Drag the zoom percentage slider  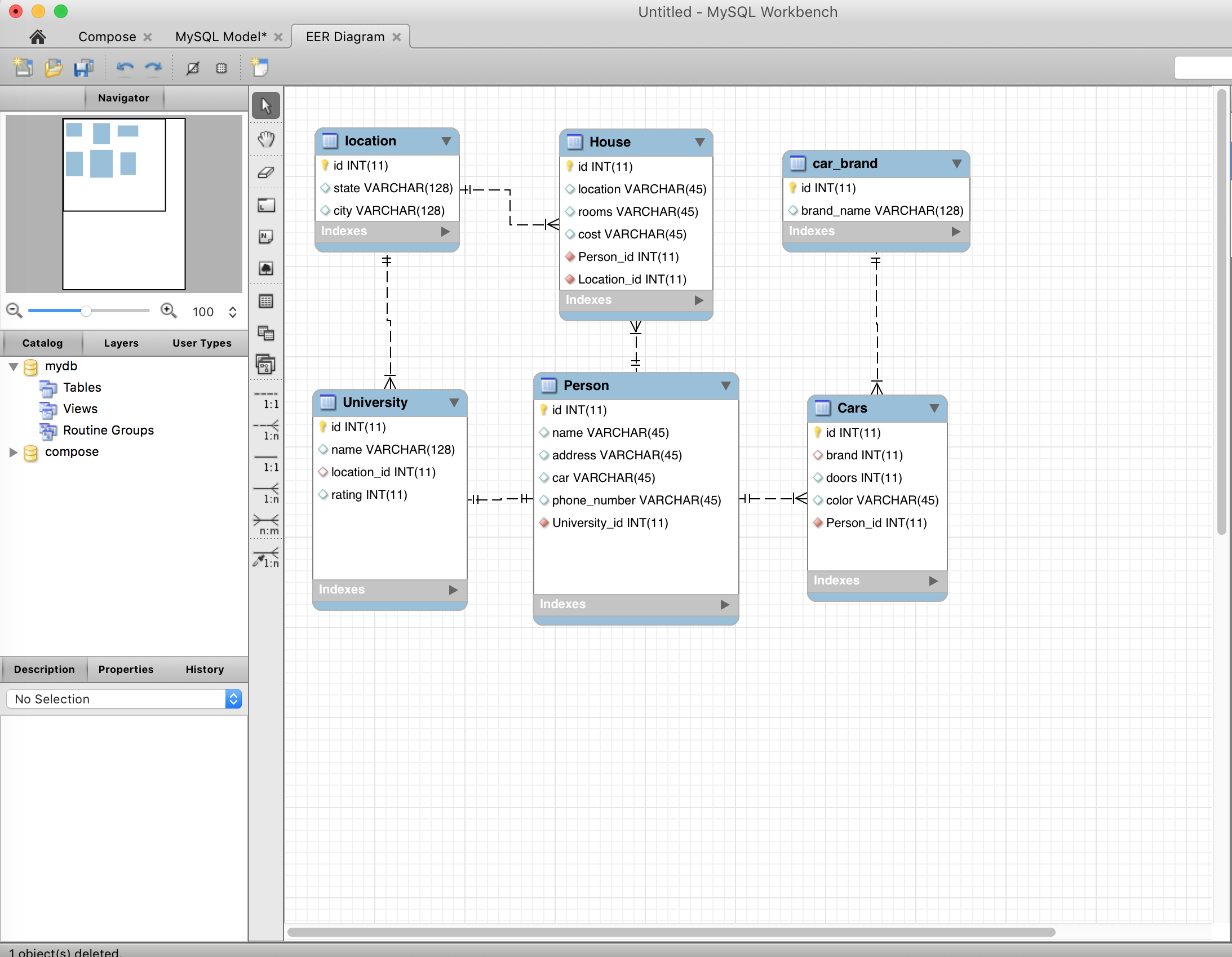87,311
